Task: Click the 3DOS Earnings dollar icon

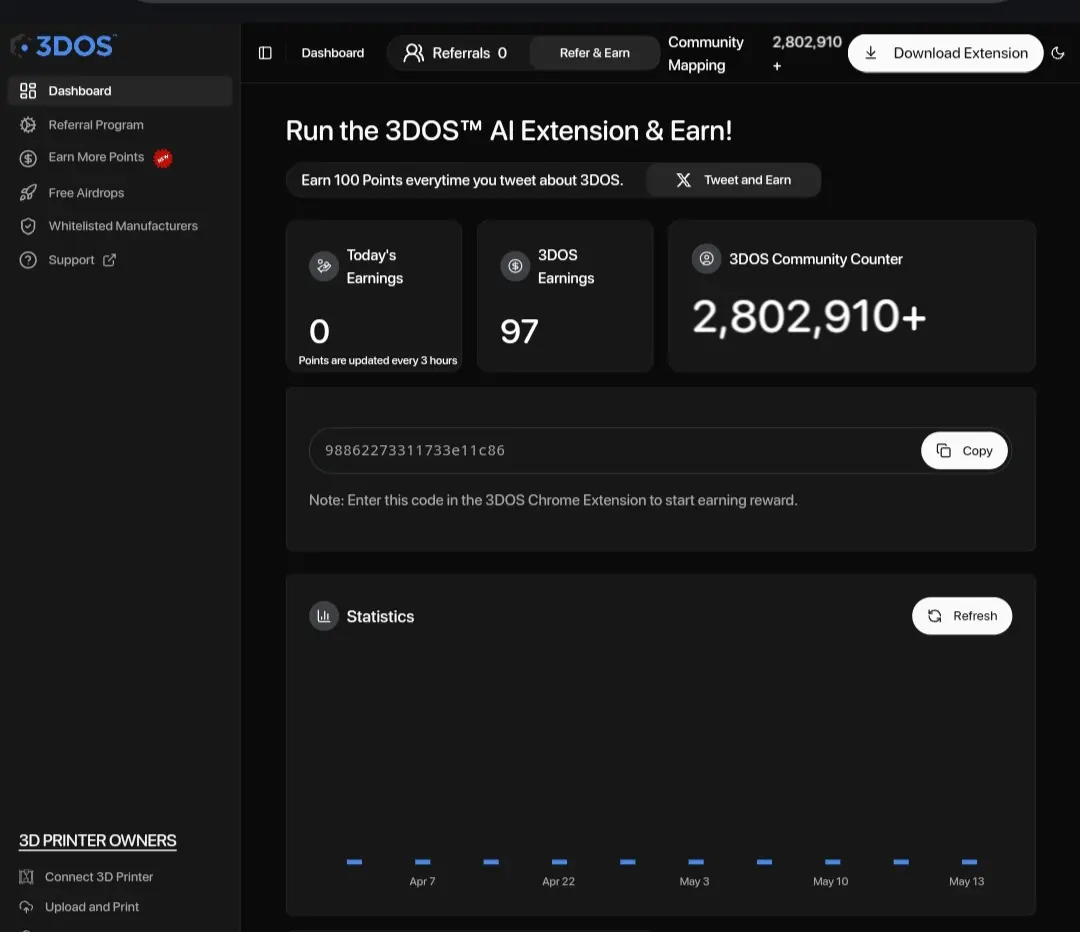Action: click(515, 266)
